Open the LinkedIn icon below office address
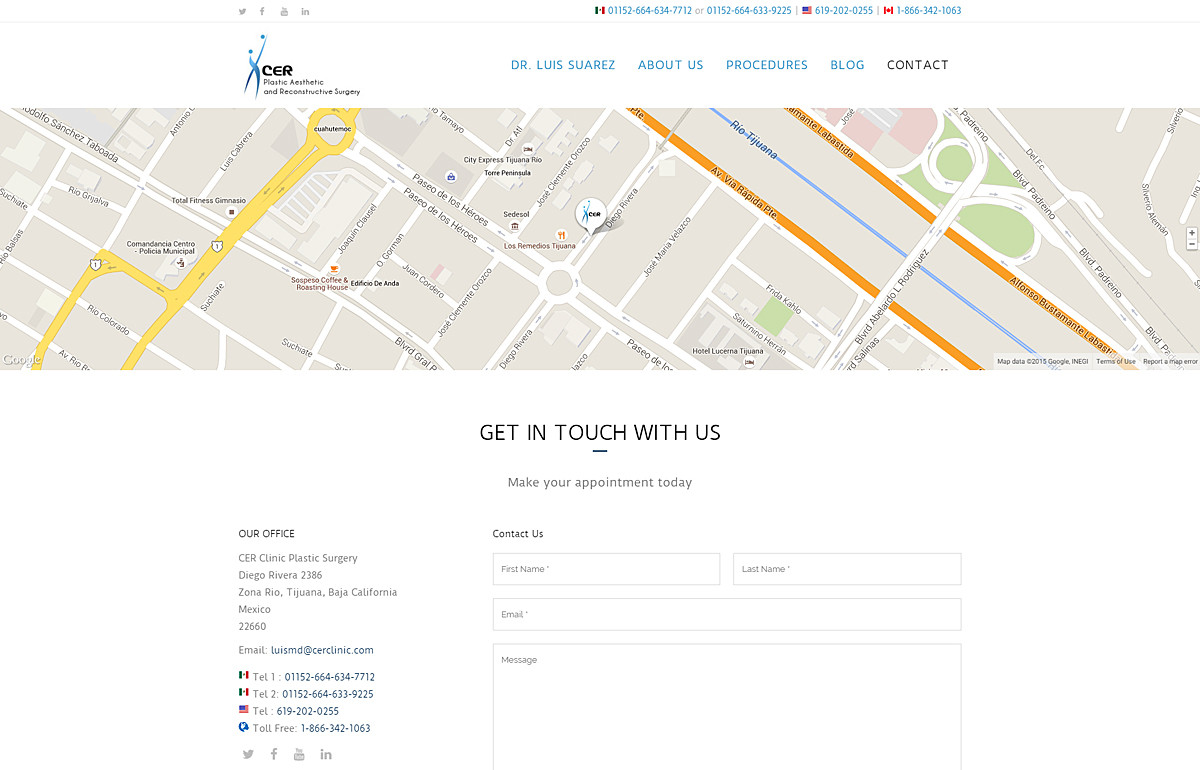Screen dimensions: 1200x770 [326, 754]
